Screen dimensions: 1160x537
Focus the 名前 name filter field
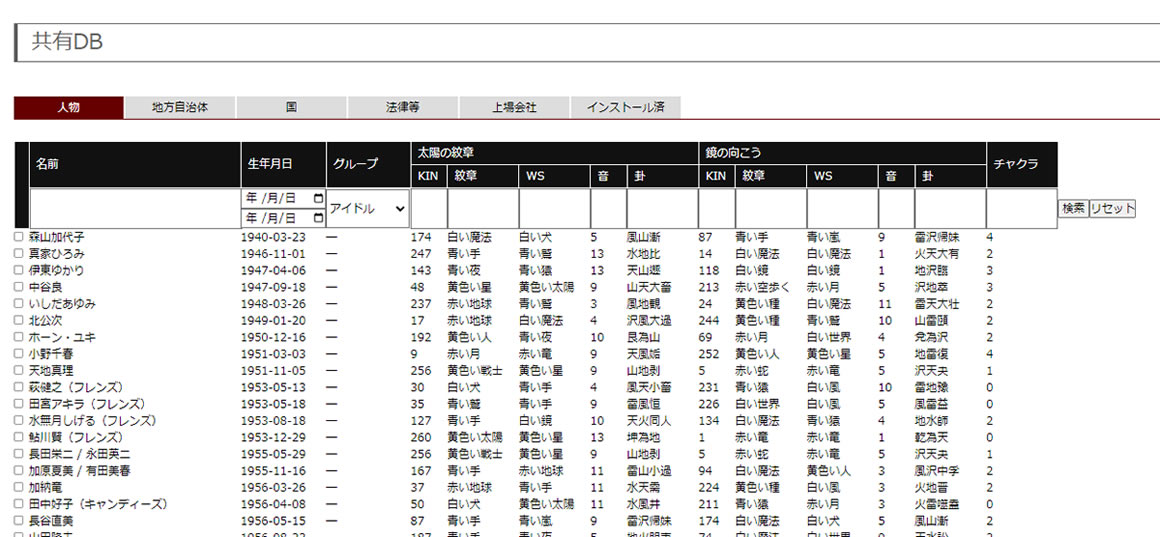tap(134, 208)
